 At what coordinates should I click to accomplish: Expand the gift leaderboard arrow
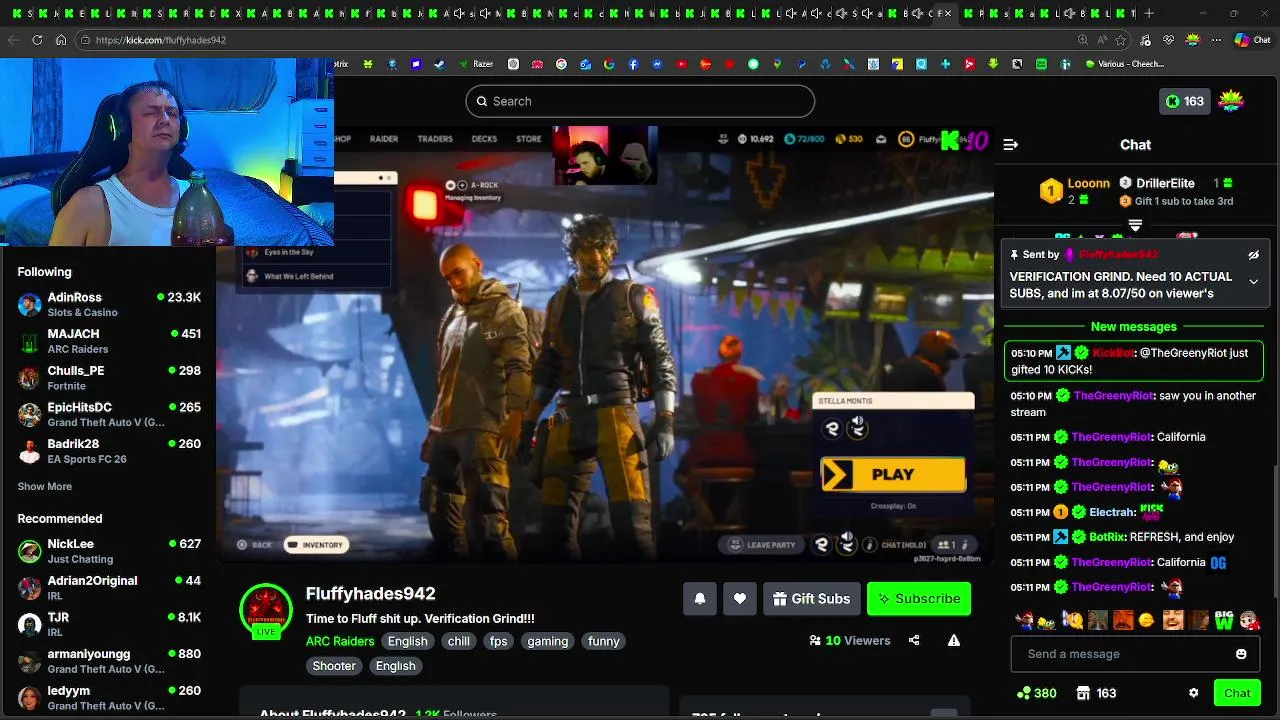pyautogui.click(x=1135, y=226)
